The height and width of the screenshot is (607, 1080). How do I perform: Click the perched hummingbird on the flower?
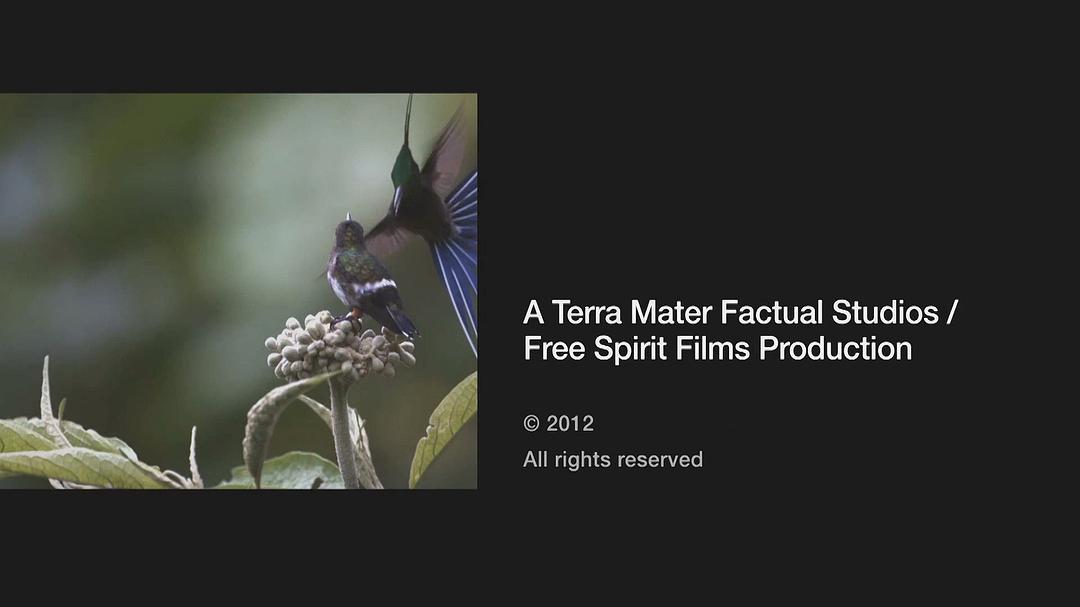[367, 278]
